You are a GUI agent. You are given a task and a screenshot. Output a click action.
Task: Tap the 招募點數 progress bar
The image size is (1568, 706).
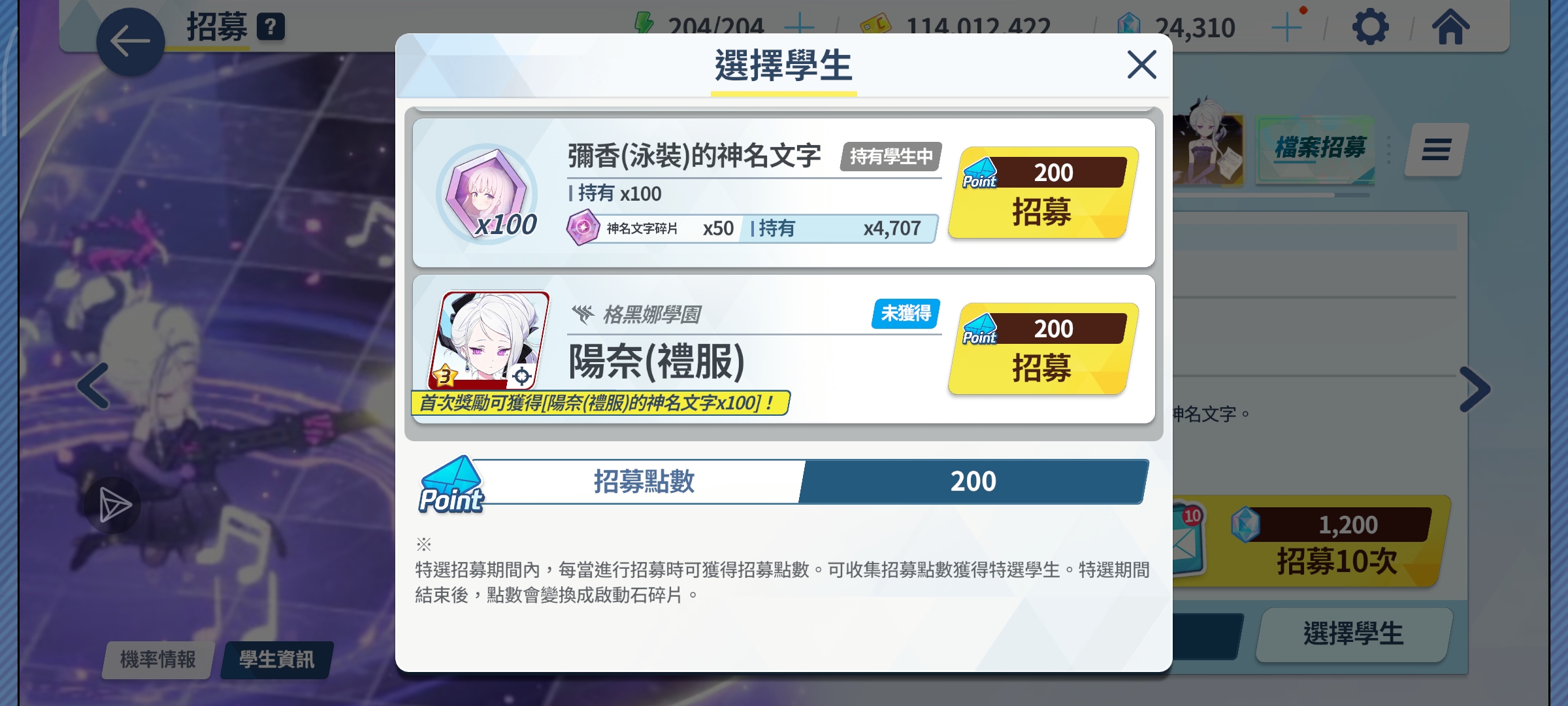coord(783,482)
